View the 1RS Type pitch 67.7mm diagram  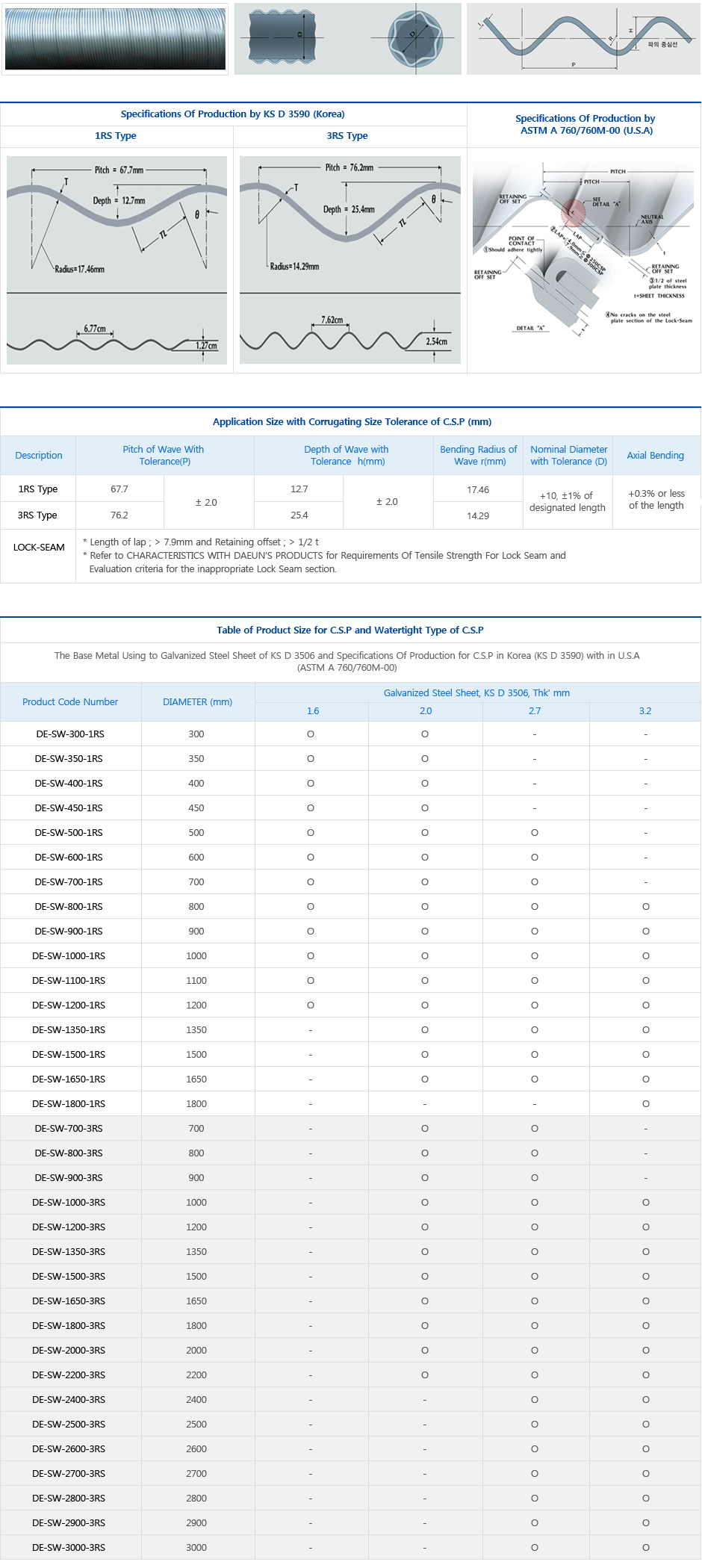pos(117,260)
